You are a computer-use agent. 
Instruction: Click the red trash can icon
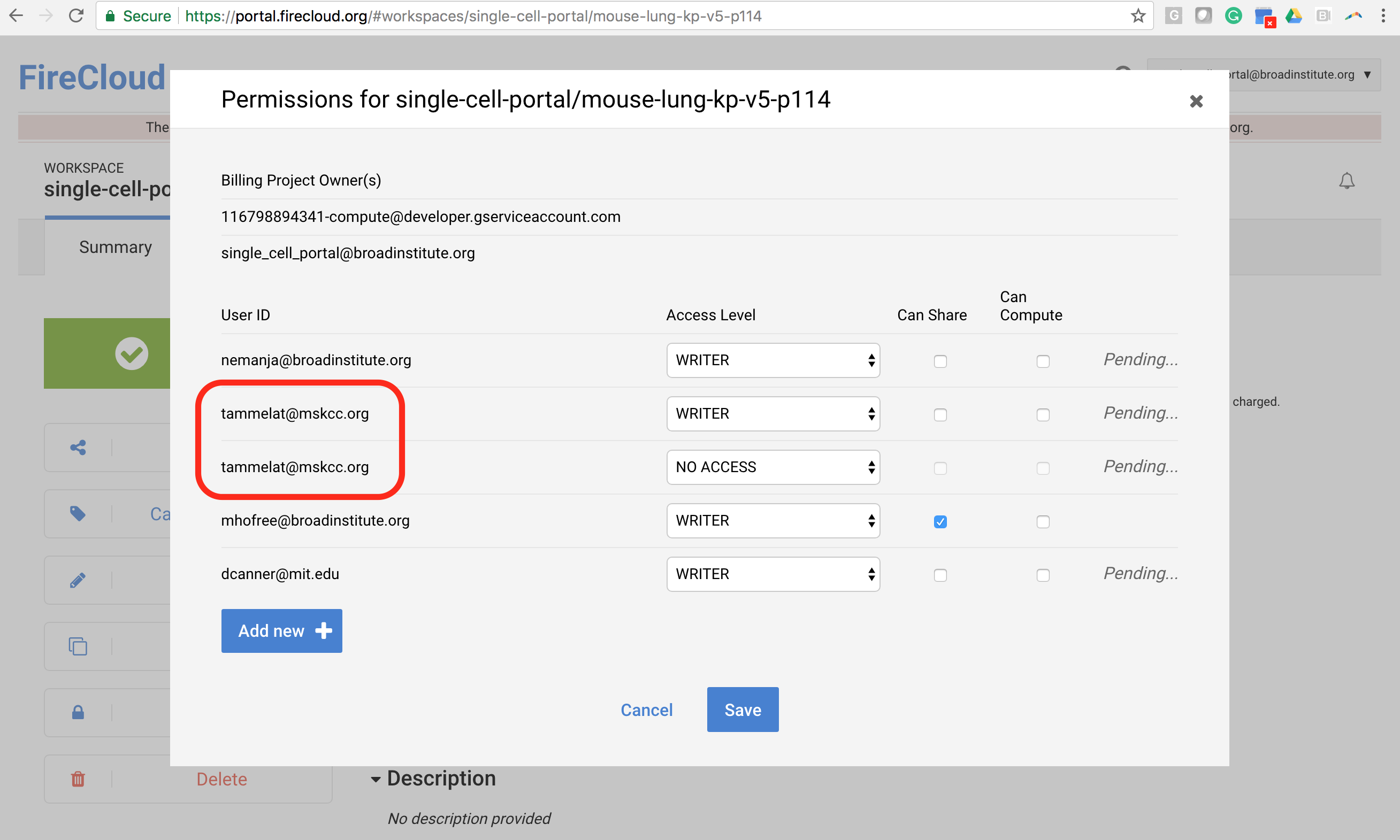pyautogui.click(x=78, y=779)
